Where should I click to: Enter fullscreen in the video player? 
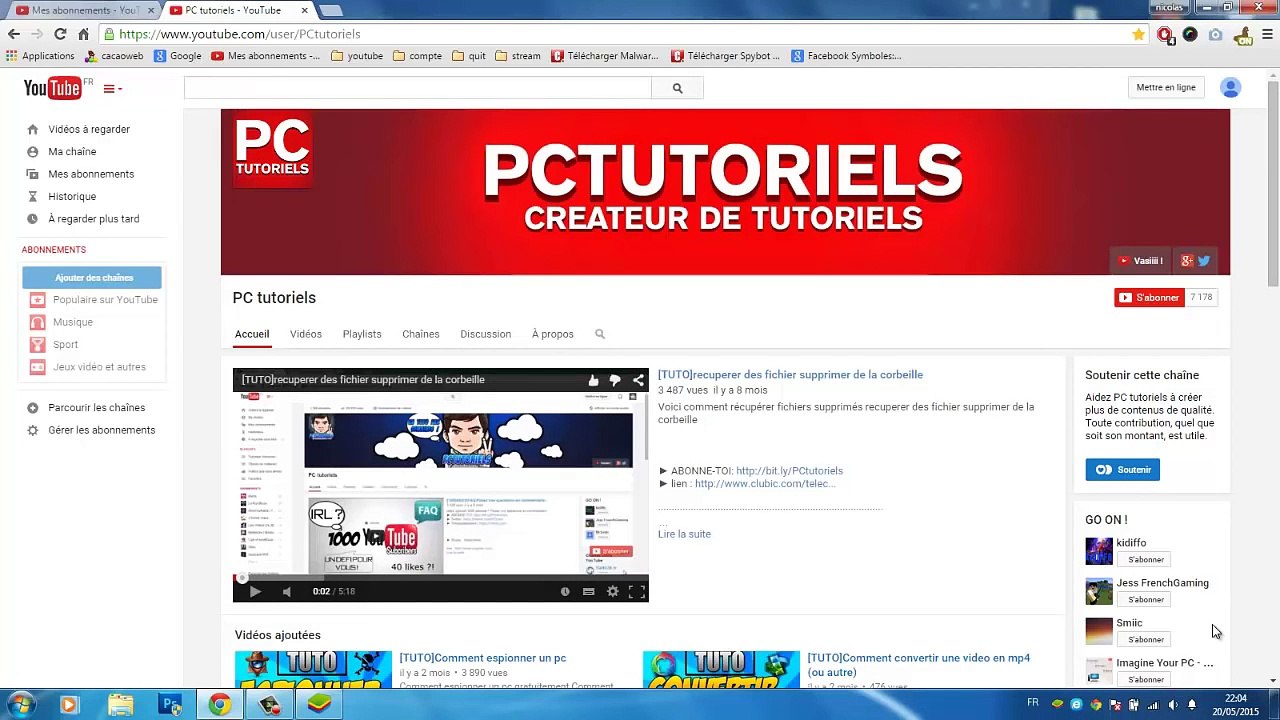click(x=637, y=591)
